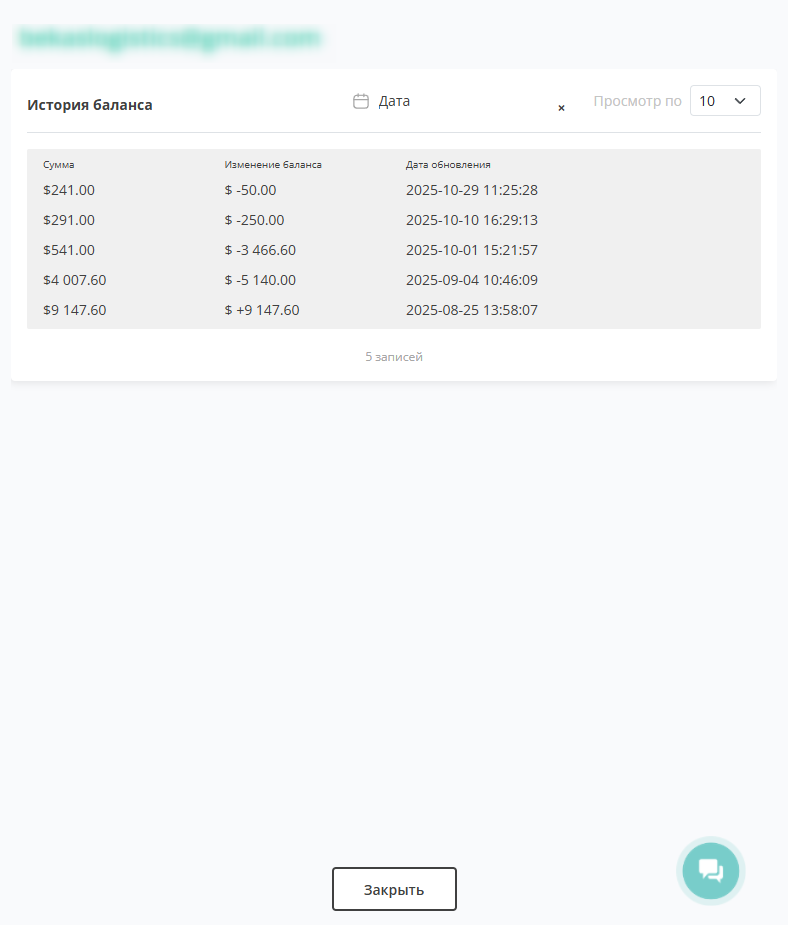Click the blurred email address at top
This screenshot has width=788, height=925.
pos(170,39)
